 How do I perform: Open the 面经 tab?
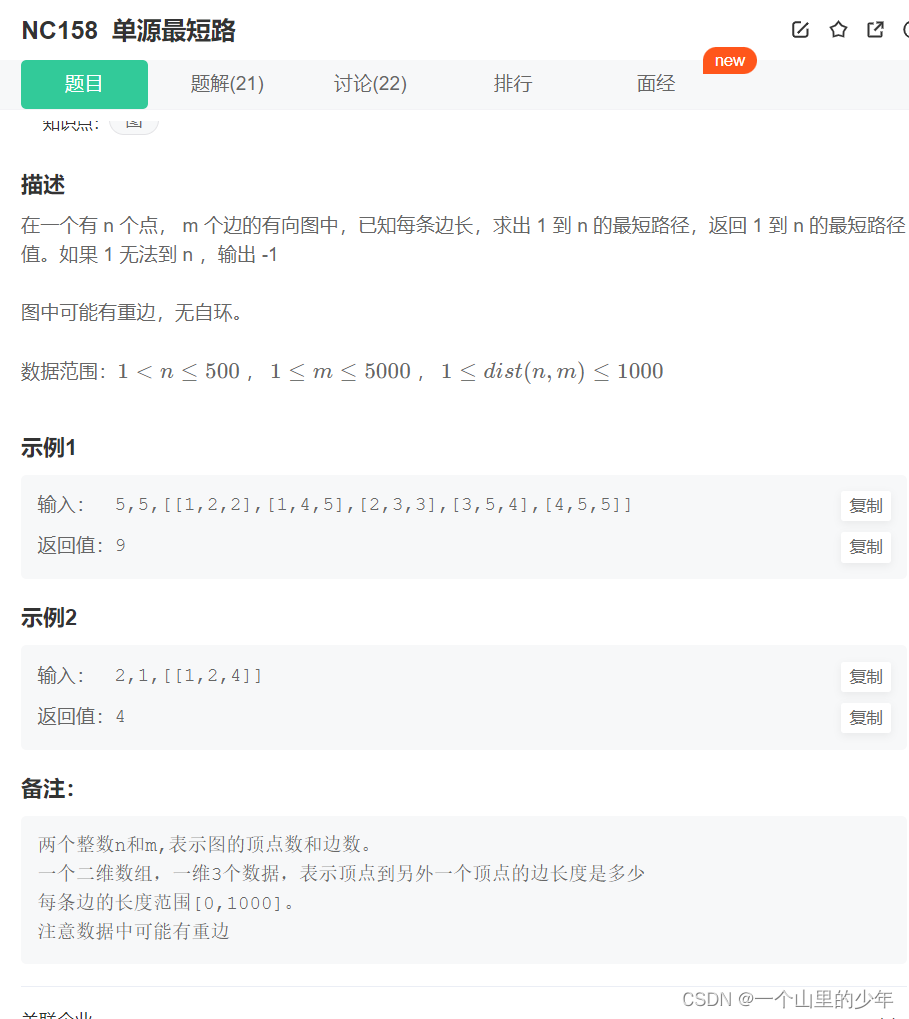[x=656, y=84]
